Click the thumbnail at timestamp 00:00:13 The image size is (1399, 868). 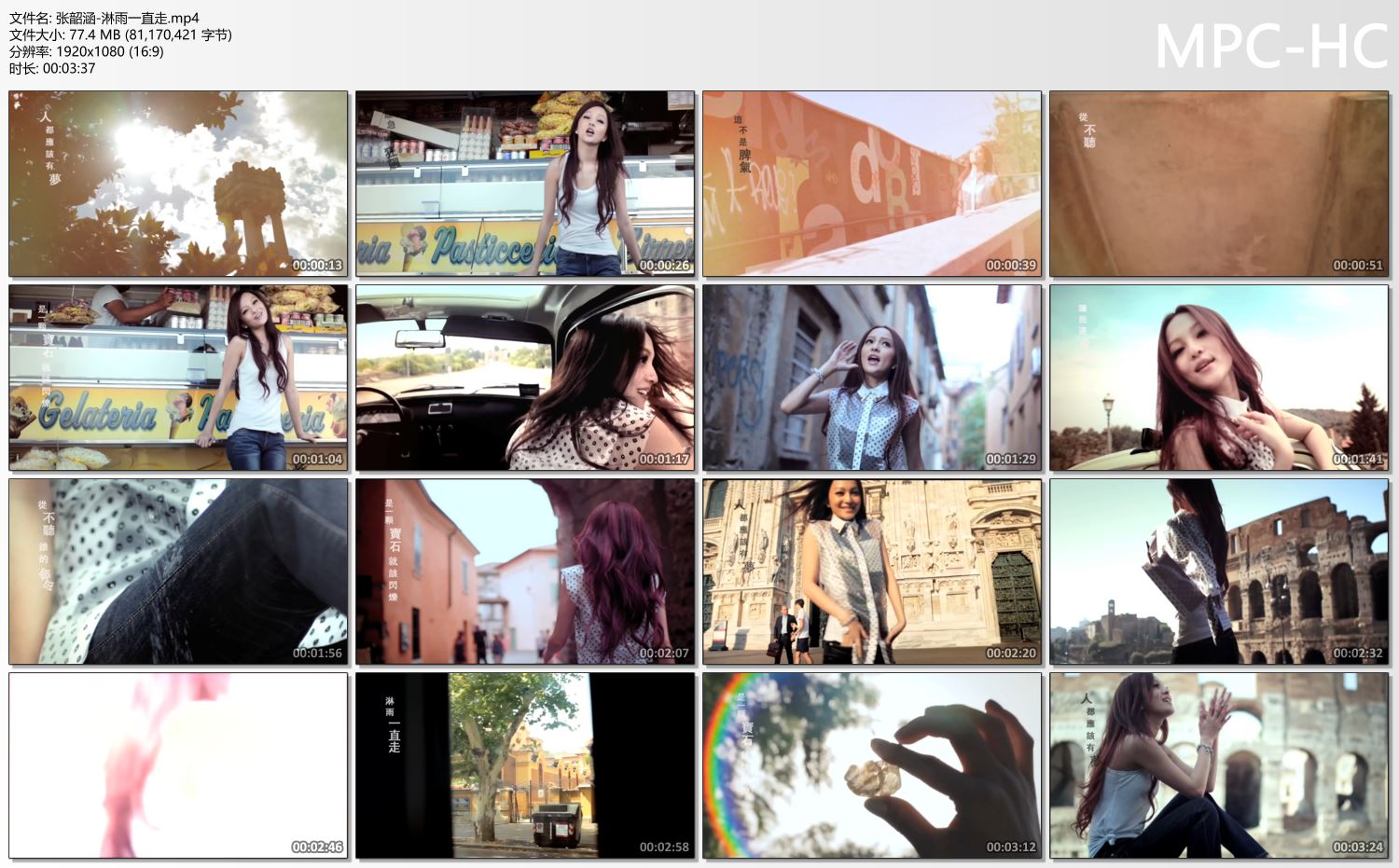point(178,184)
